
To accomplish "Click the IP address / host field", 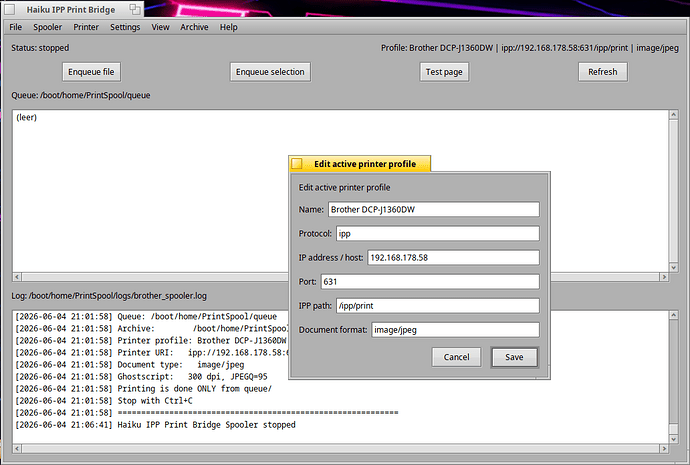I will (453, 257).
